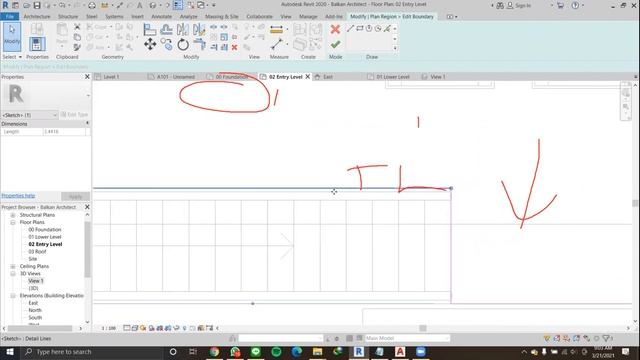
Task: Collapse the Elevations tree node
Action: (13, 296)
